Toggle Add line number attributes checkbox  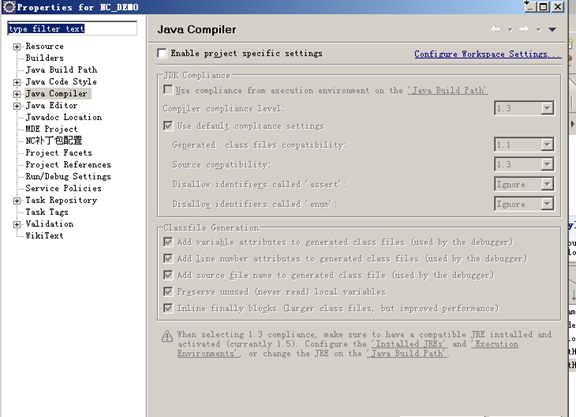pyautogui.click(x=168, y=258)
